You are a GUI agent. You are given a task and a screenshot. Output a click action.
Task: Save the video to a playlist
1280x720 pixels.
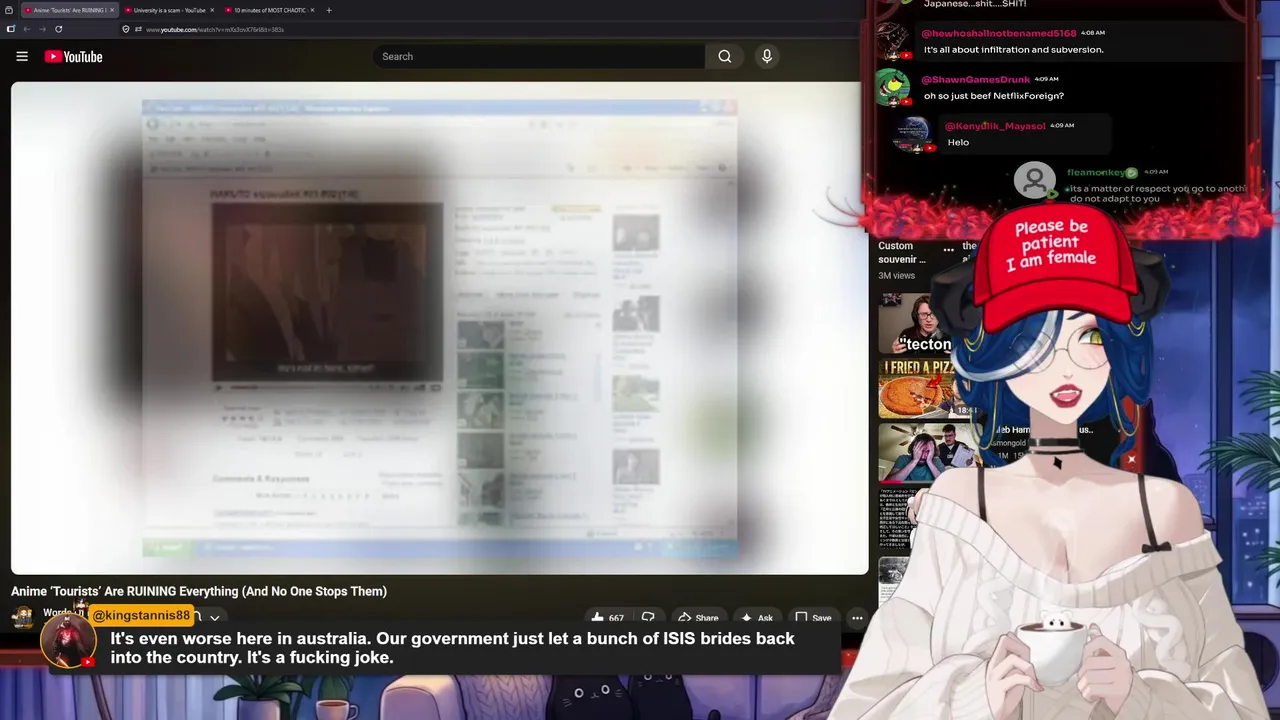813,618
